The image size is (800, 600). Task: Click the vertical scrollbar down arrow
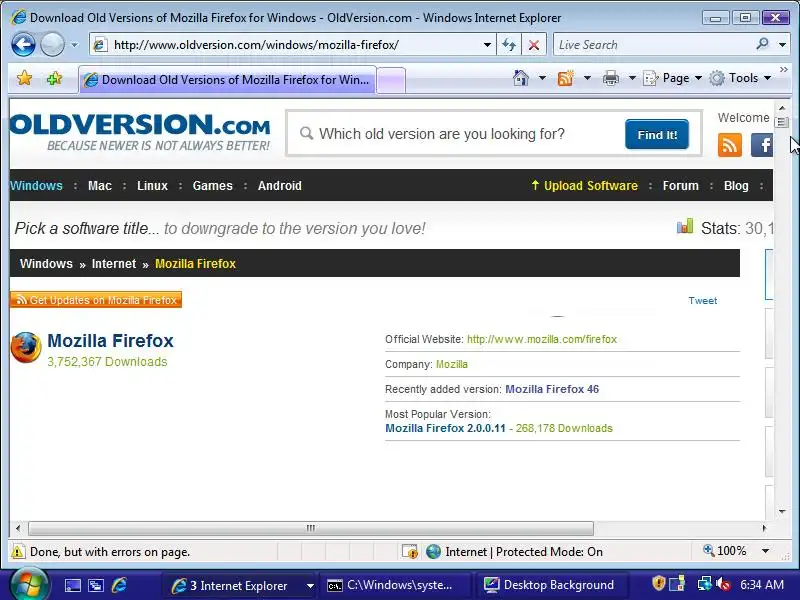[782, 512]
